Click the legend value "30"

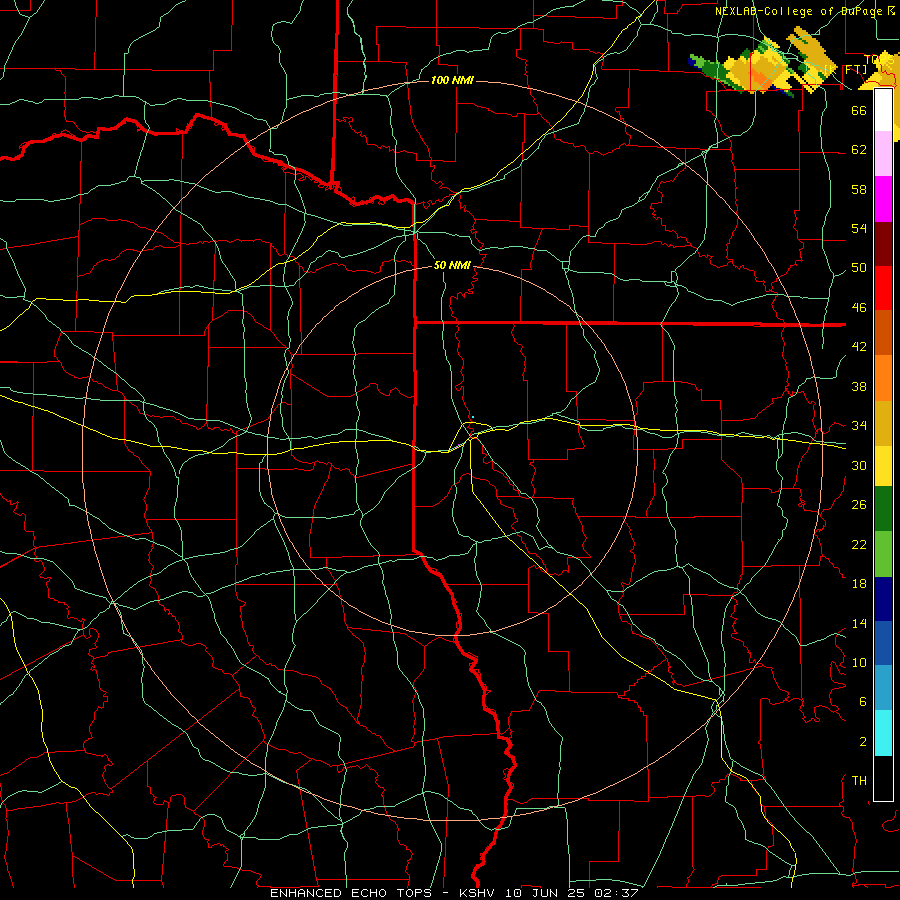tap(859, 465)
